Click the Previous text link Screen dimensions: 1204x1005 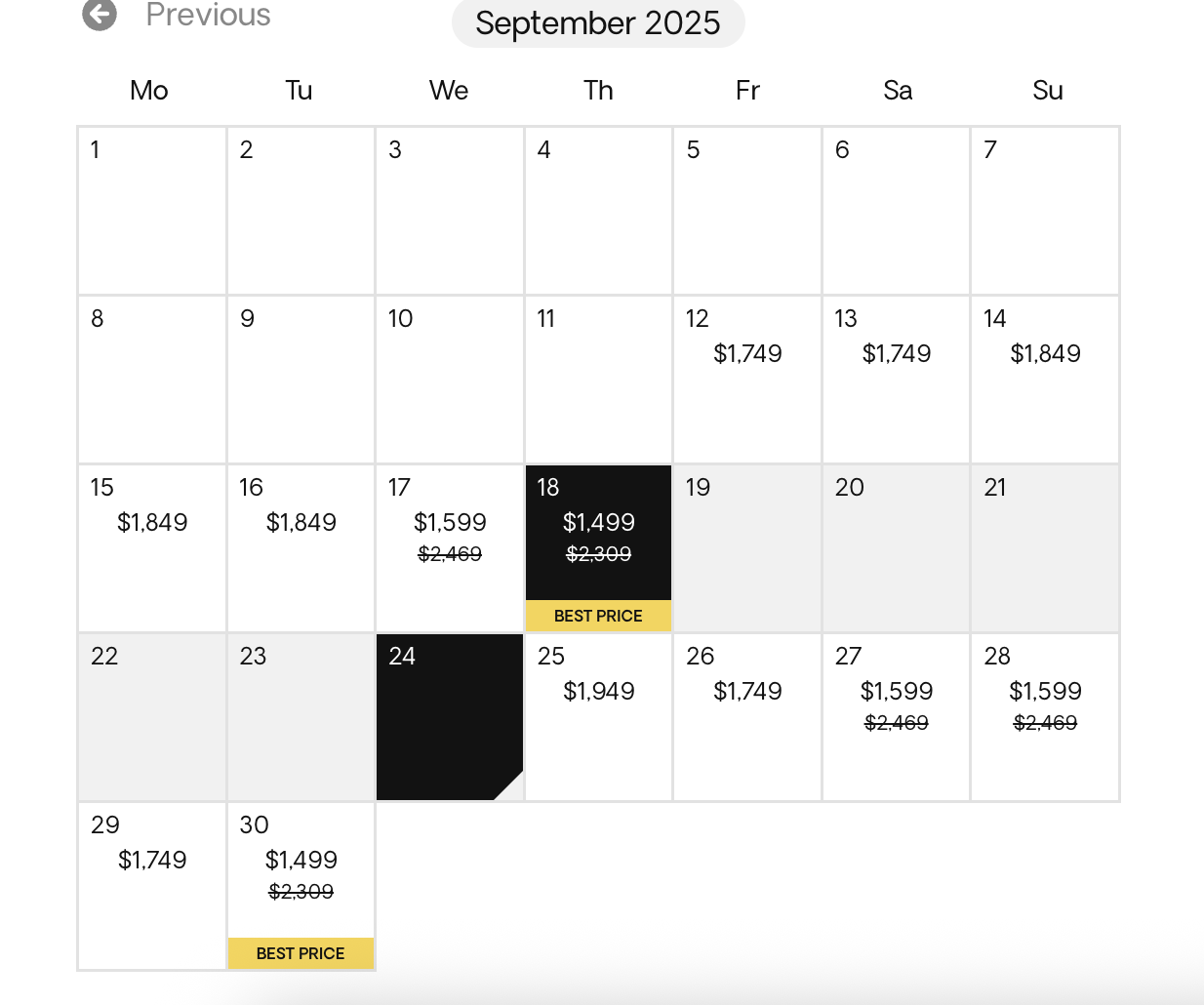(208, 15)
